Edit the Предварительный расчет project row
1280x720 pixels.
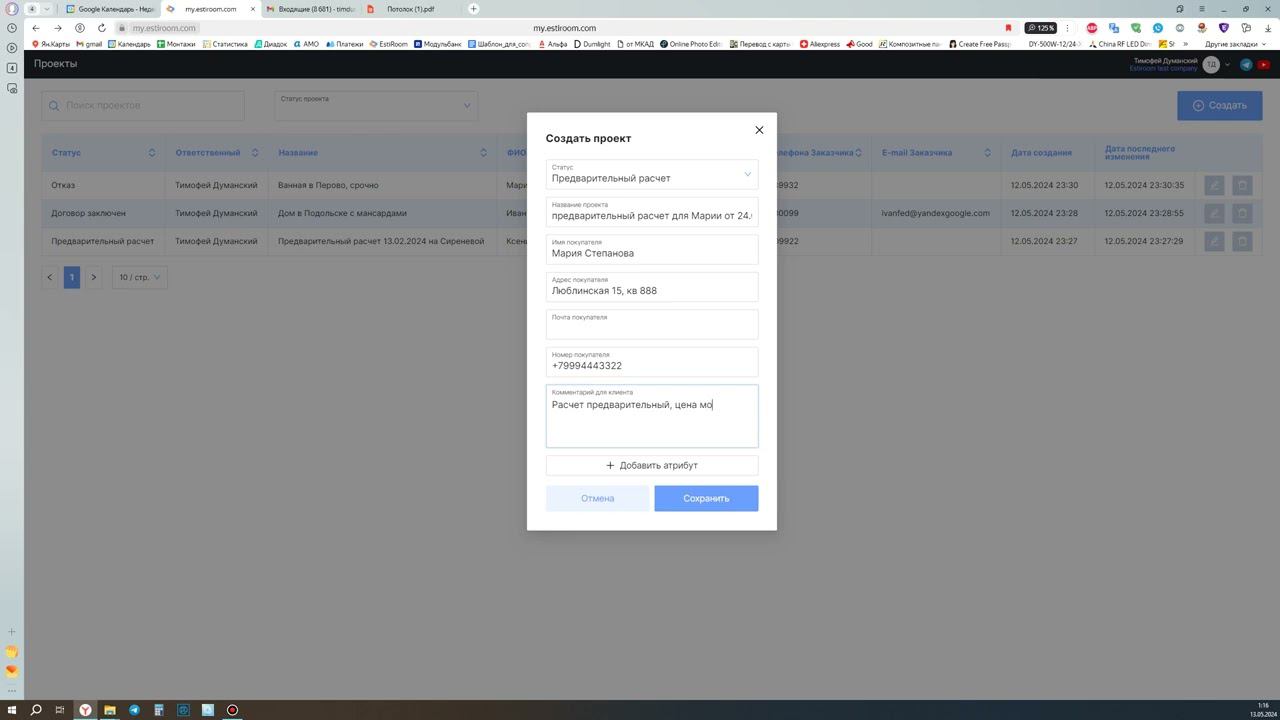(1213, 241)
